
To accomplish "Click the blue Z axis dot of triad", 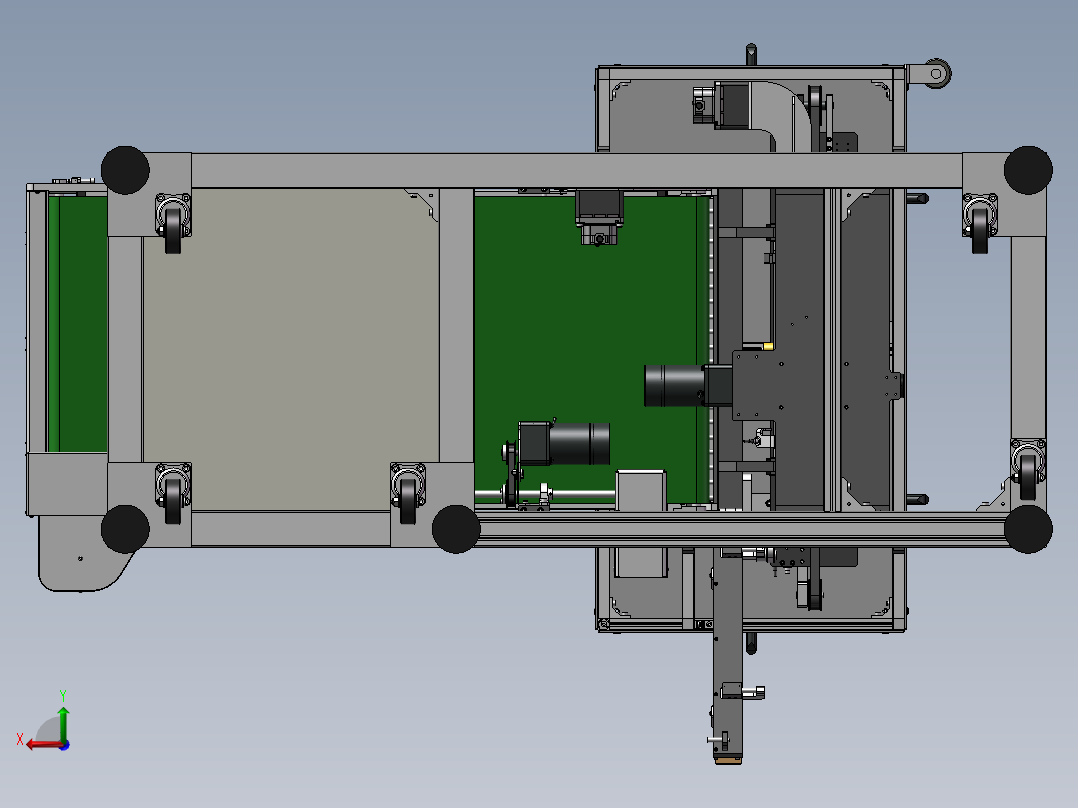I will [x=64, y=745].
